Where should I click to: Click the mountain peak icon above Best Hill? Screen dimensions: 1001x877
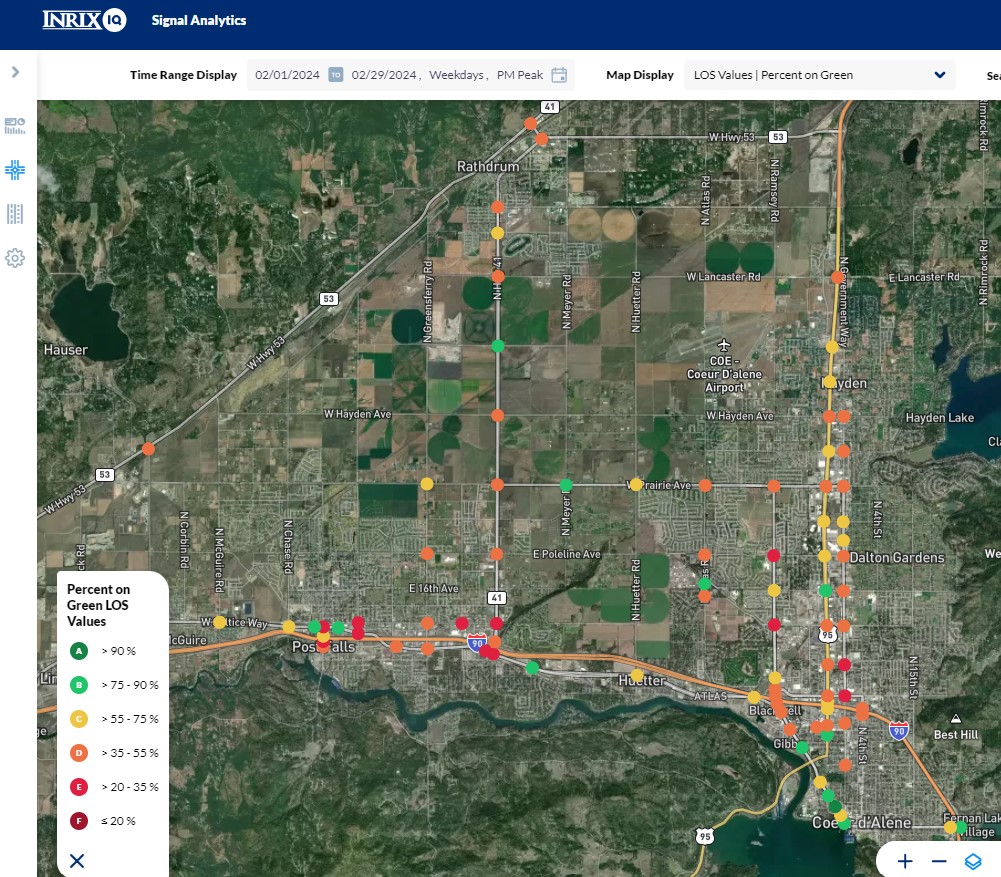[956, 719]
